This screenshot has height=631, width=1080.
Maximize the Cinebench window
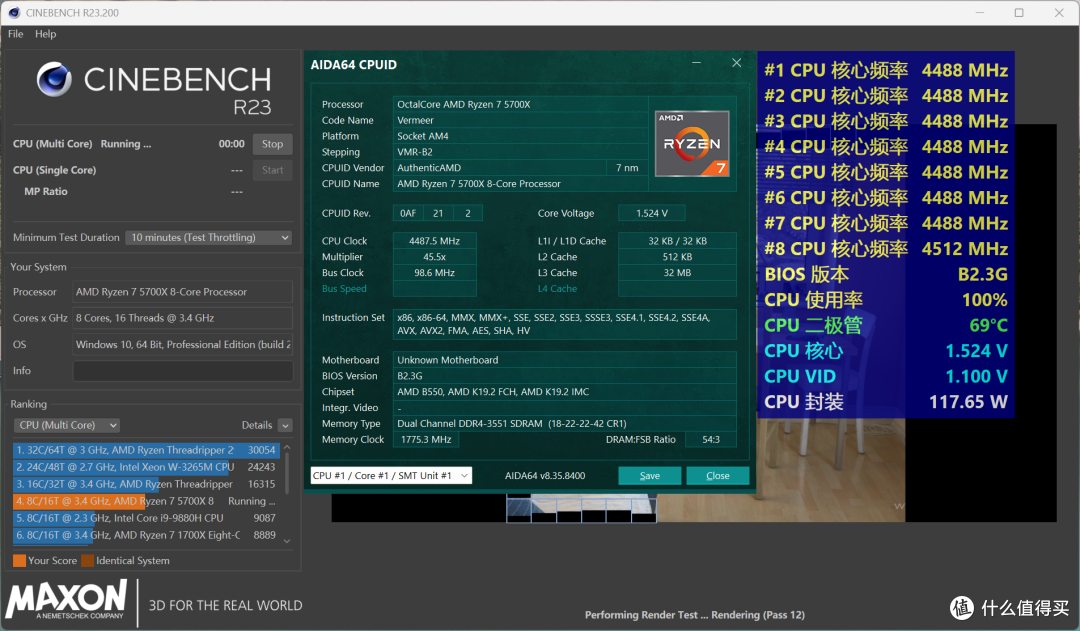tap(1019, 12)
